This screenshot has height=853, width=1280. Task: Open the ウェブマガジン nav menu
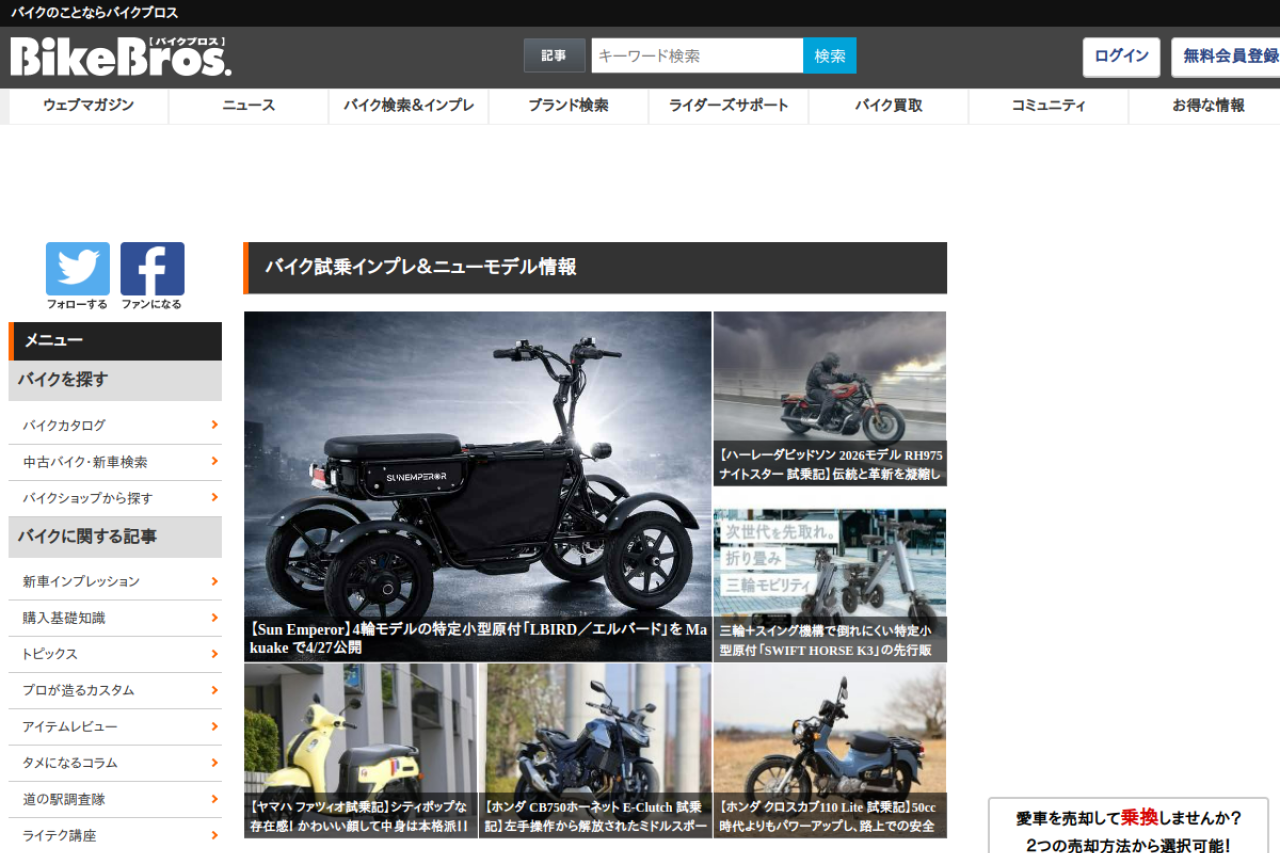coord(88,106)
